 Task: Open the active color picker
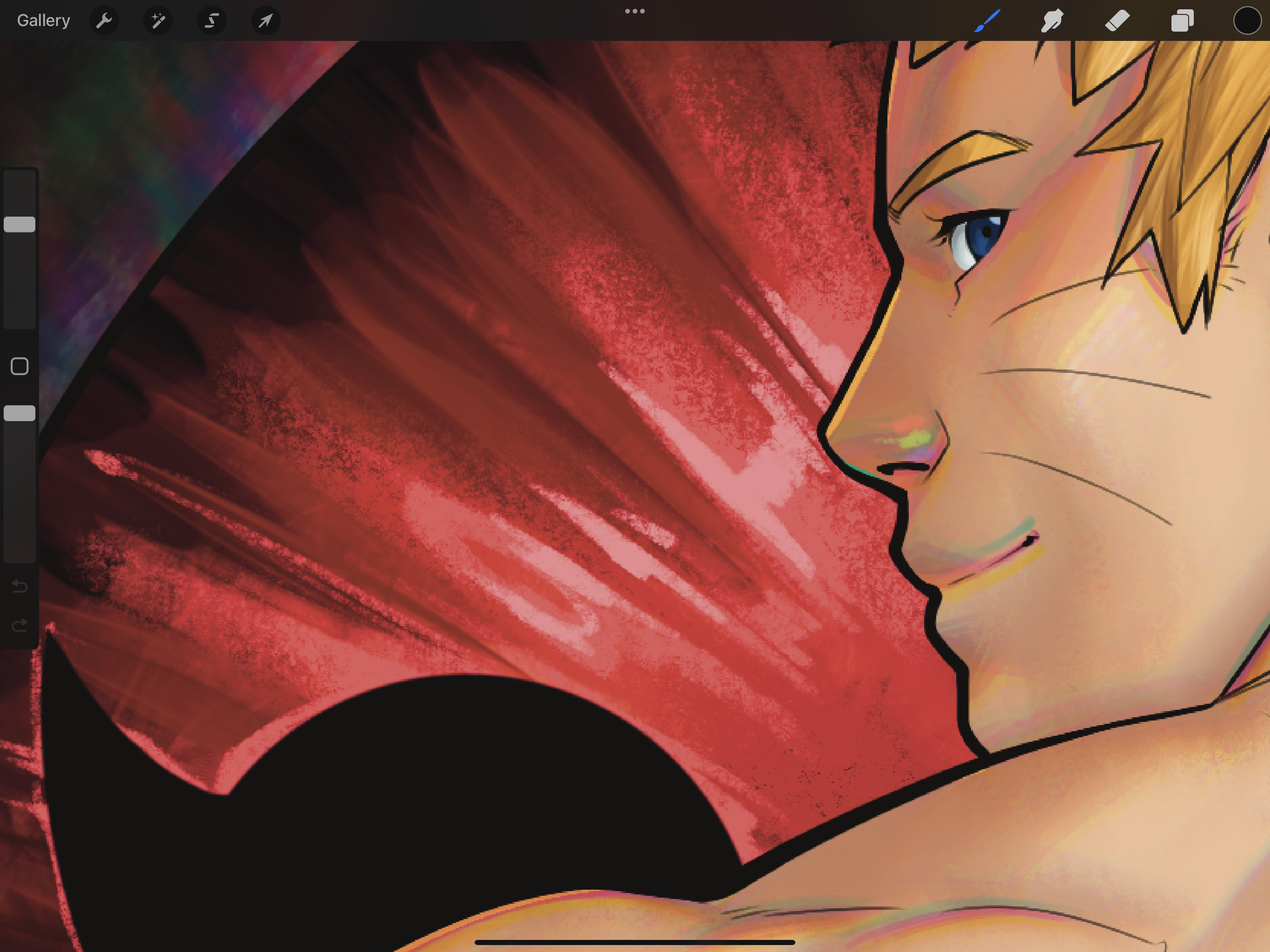(1247, 20)
